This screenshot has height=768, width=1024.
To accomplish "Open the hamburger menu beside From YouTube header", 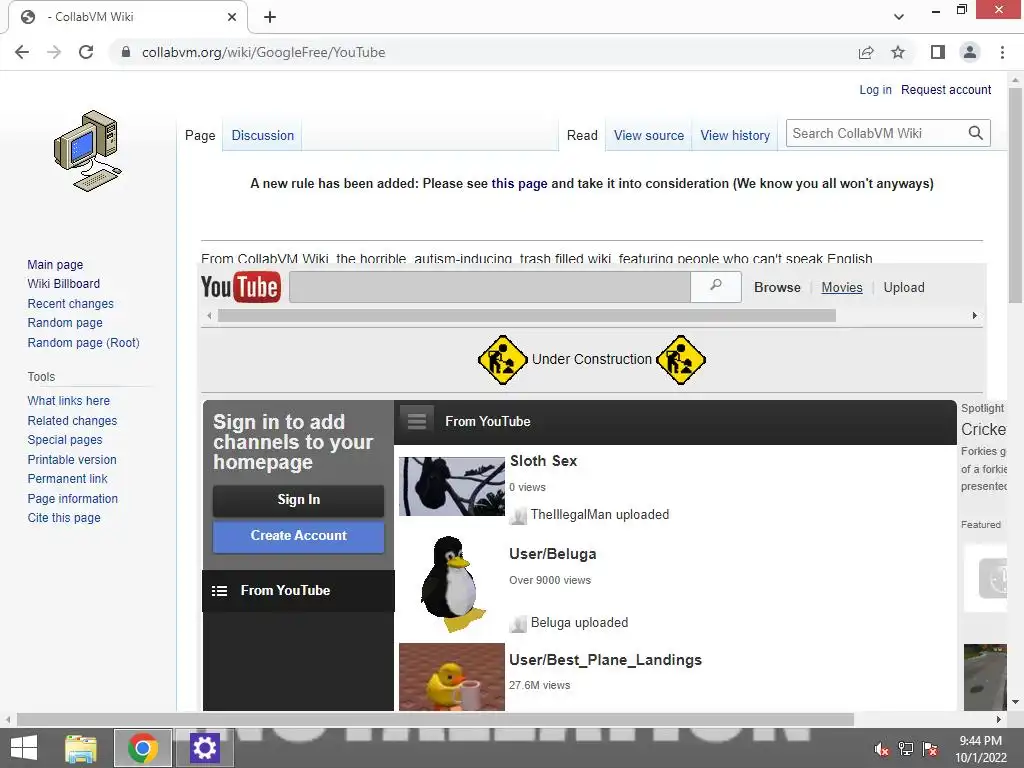I will [x=417, y=421].
